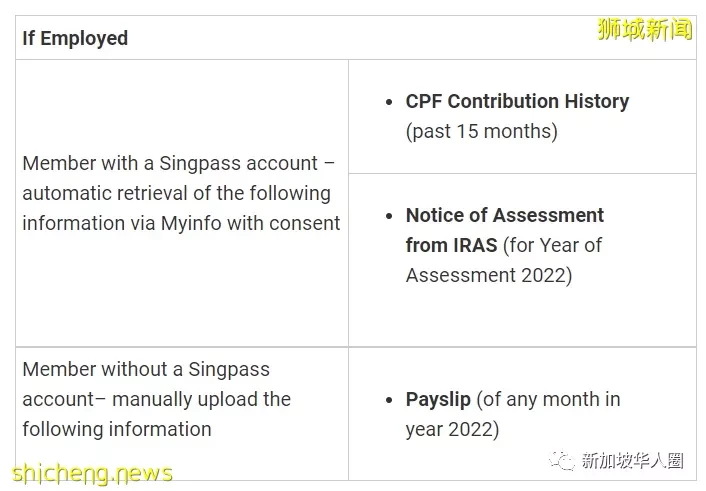
Task: Select 'CPF Contribution History' bold text
Action: (517, 101)
